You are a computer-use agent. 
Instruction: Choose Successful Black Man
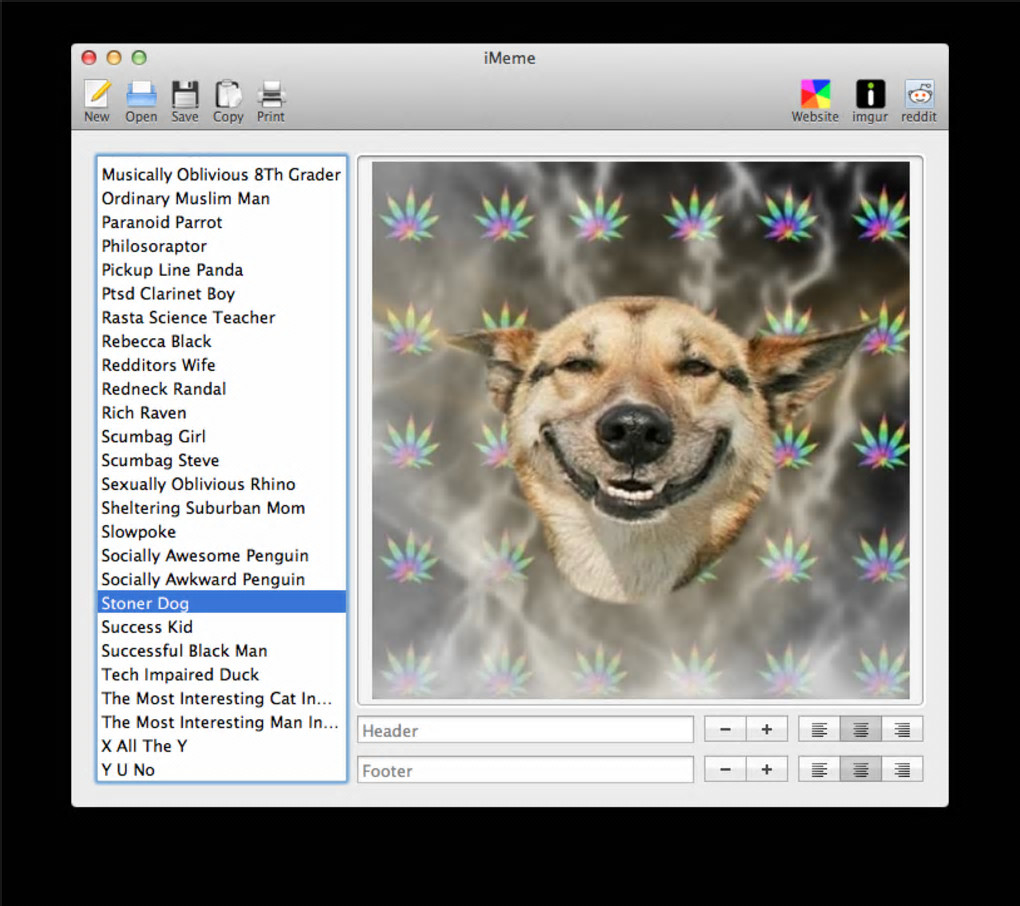click(x=221, y=650)
